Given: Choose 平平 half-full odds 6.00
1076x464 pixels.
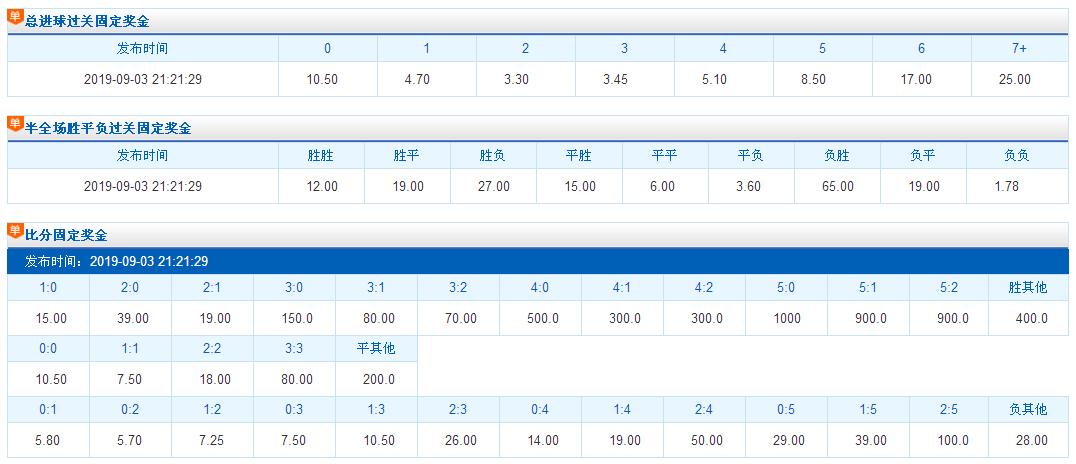Looking at the screenshot, I should point(665,186).
